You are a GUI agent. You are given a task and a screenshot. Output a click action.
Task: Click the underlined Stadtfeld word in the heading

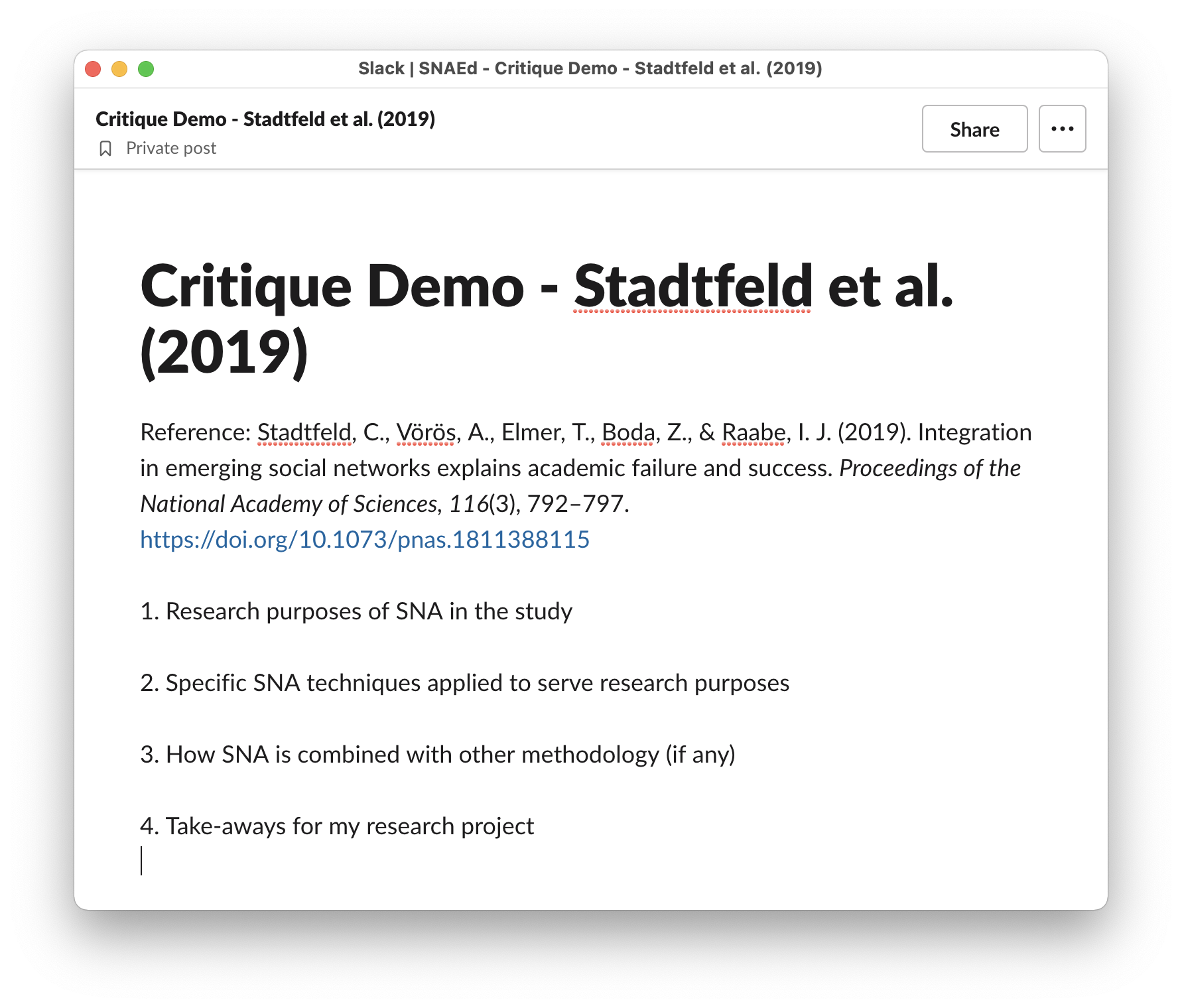tap(692, 288)
